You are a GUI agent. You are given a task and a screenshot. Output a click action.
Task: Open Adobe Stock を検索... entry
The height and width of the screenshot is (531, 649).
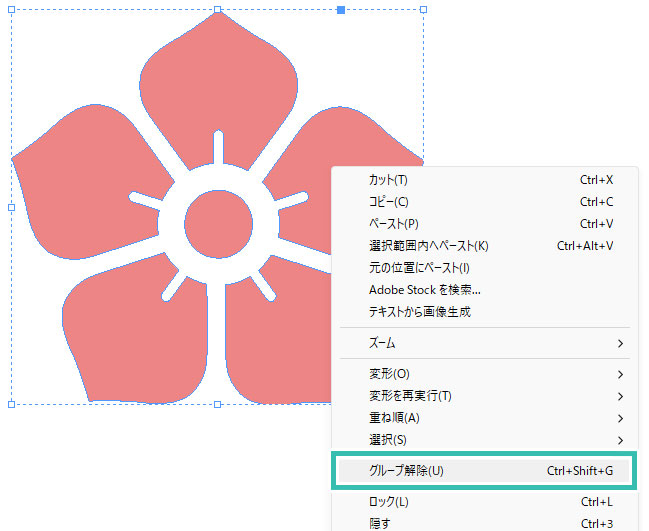click(x=484, y=290)
